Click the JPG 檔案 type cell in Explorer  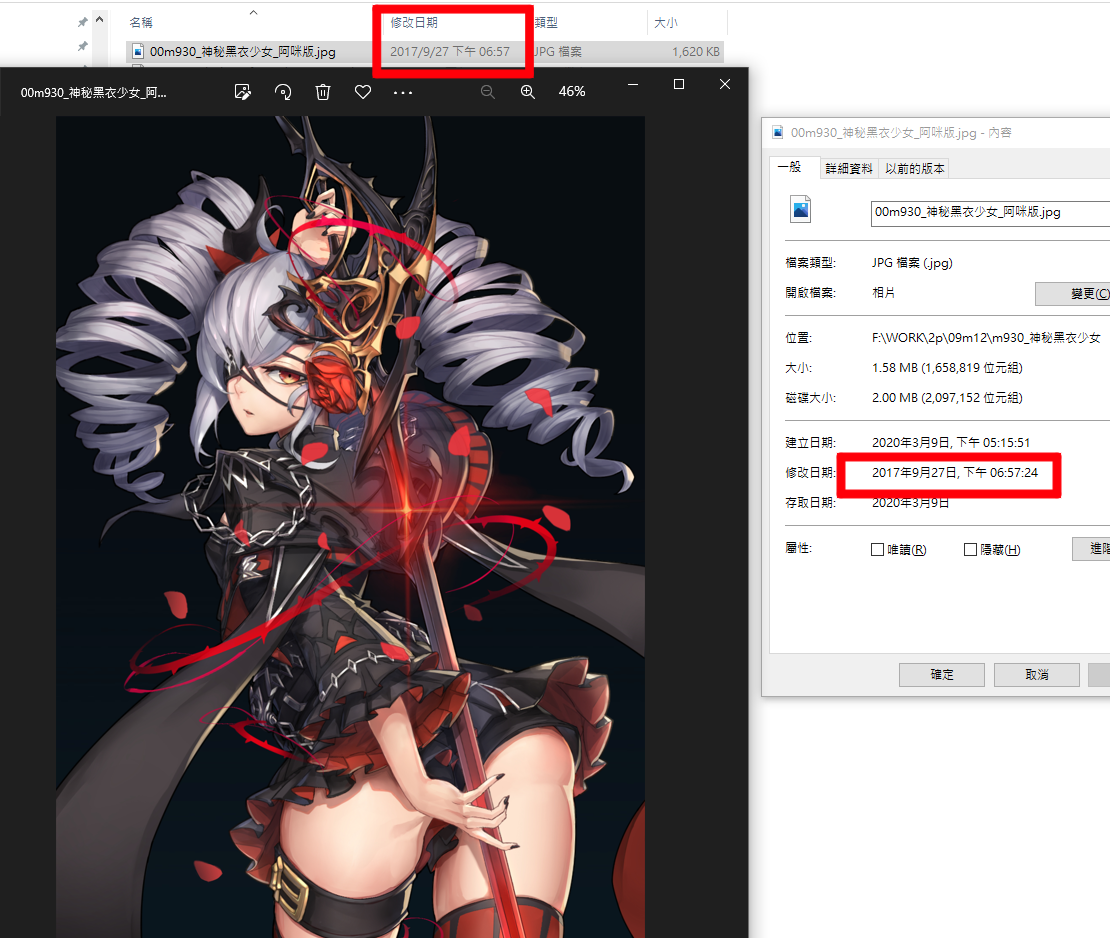558,52
